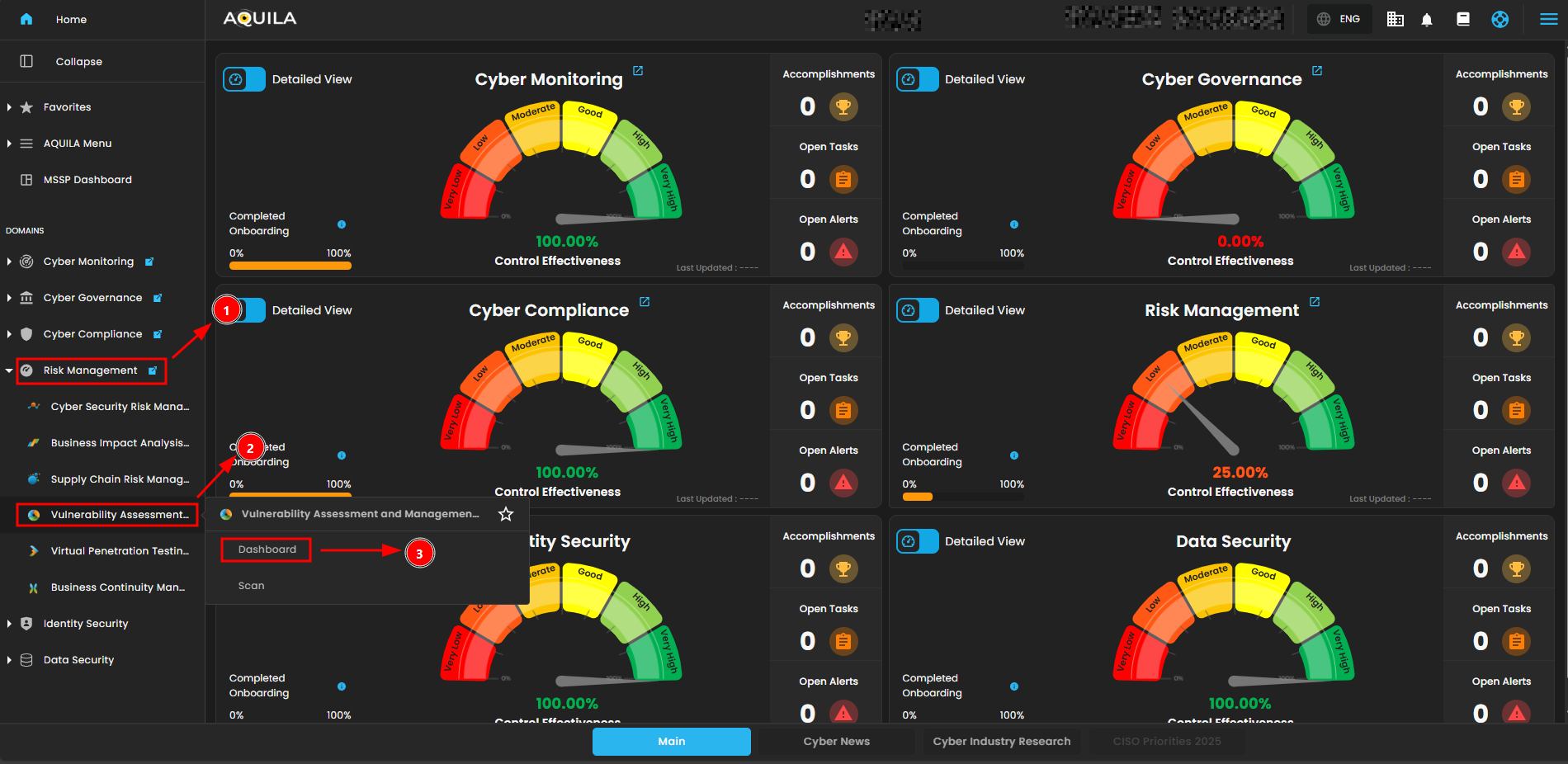Star the Vulnerability Assessment and Management item
1568x764 pixels.
coord(506,514)
